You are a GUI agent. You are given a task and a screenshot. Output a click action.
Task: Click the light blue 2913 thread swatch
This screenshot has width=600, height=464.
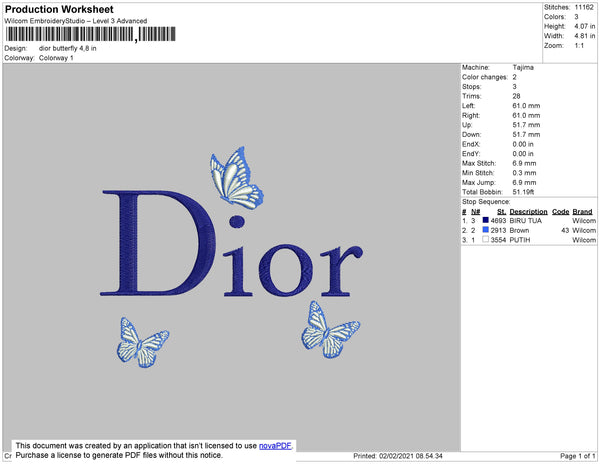[x=486, y=230]
